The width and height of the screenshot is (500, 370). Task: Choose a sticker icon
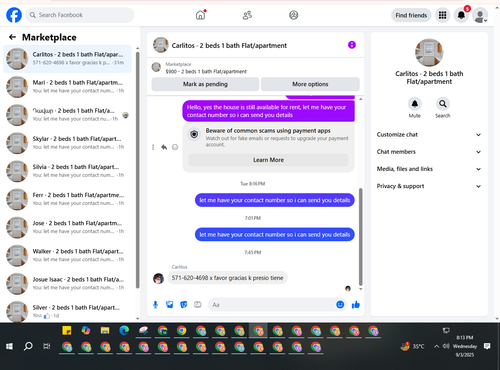(x=184, y=305)
